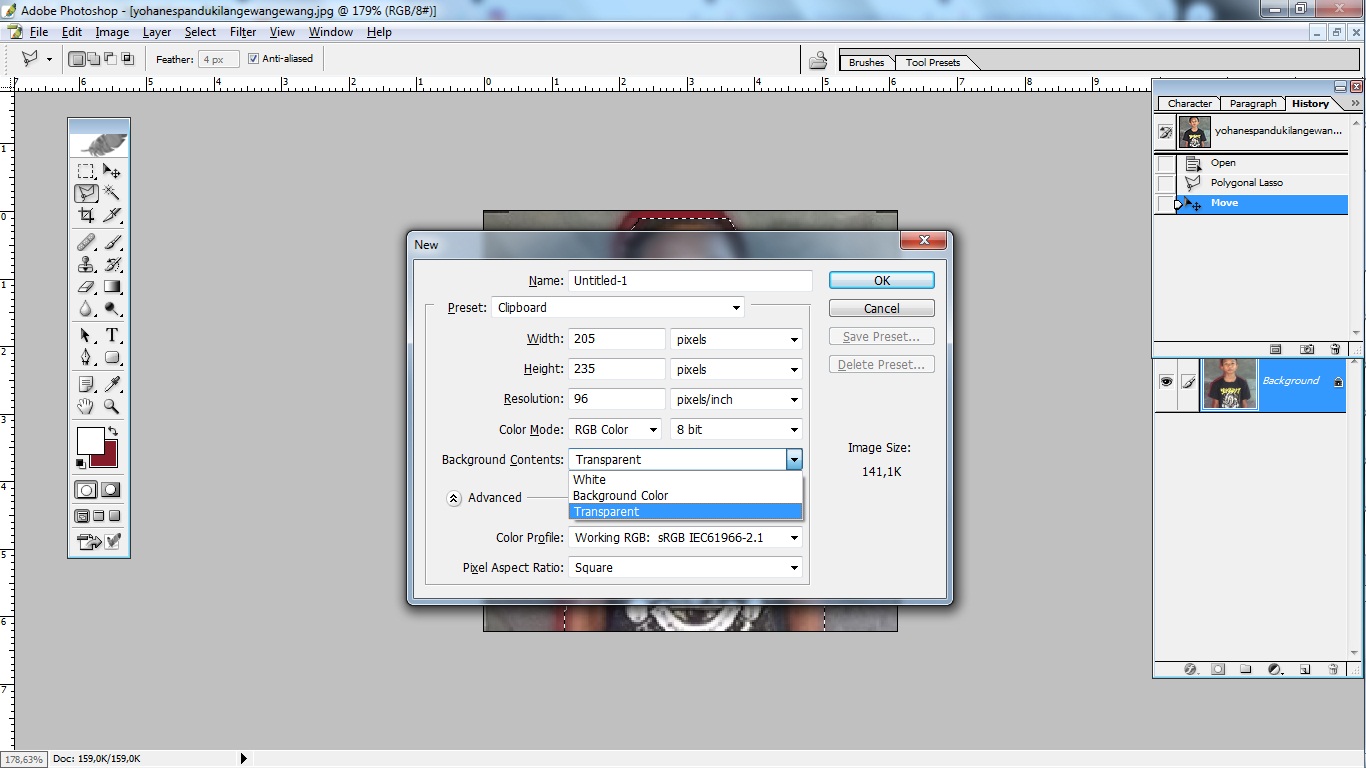
Task: Select the Polygonal Lasso tool in toolbox
Action: click(86, 193)
